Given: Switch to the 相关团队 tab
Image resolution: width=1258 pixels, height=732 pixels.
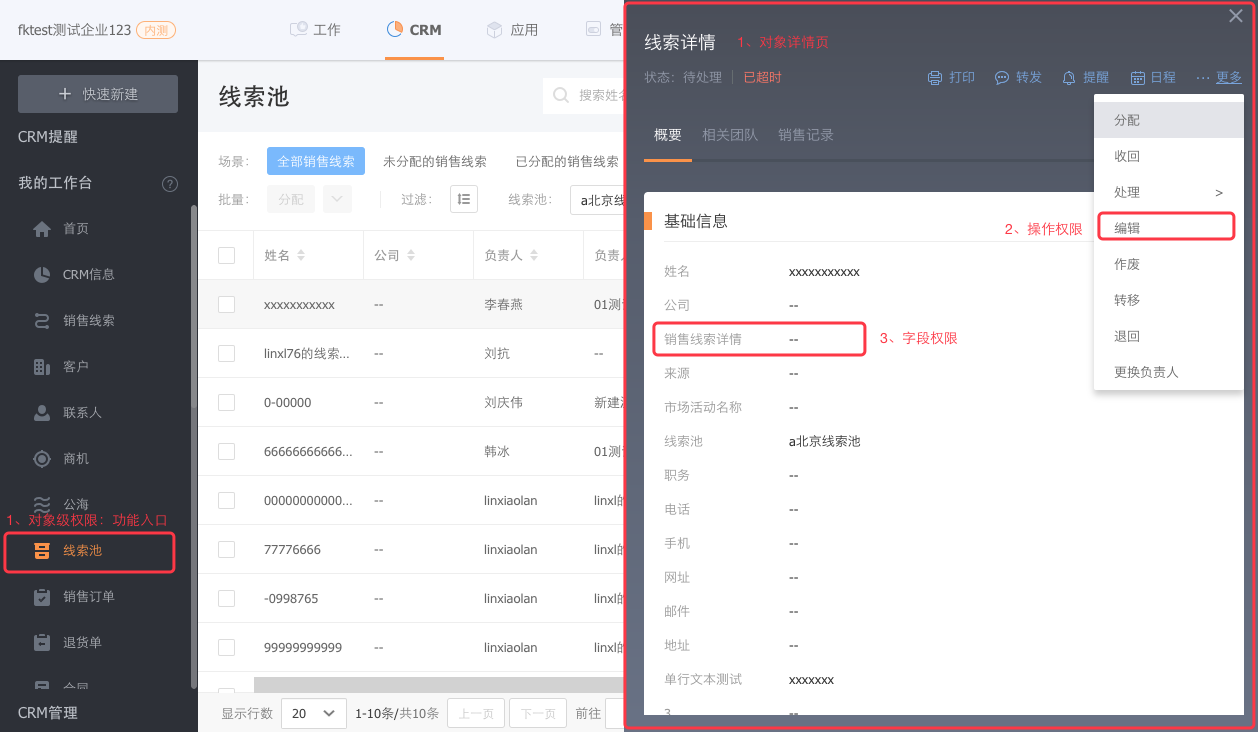Looking at the screenshot, I should pyautogui.click(x=730, y=135).
